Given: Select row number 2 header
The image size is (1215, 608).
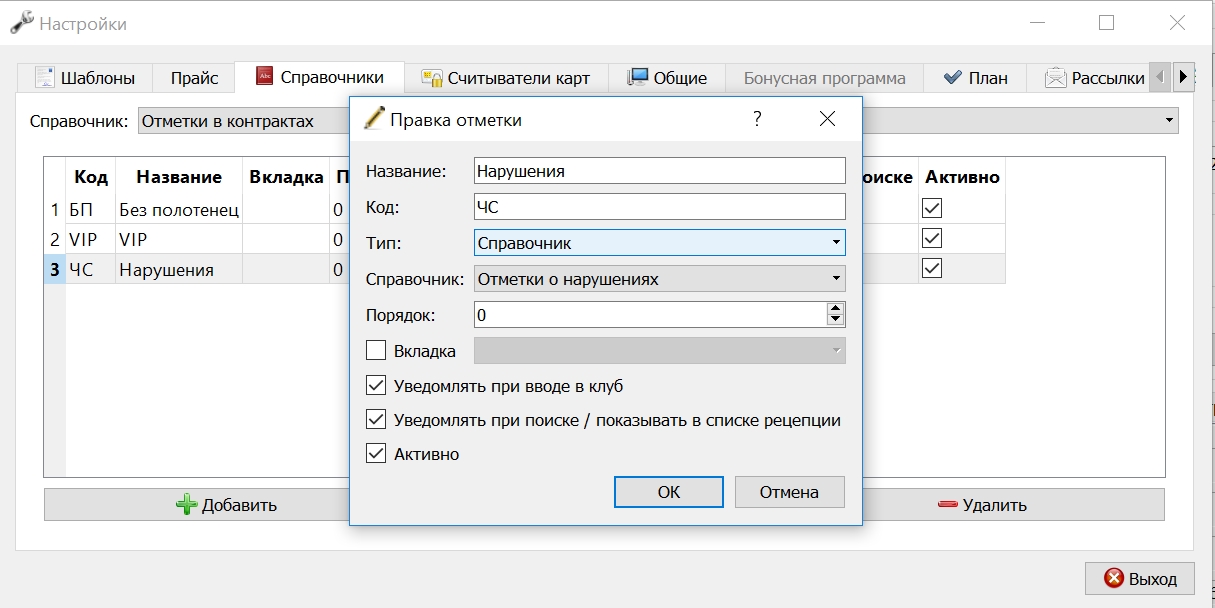Looking at the screenshot, I should pos(55,240).
